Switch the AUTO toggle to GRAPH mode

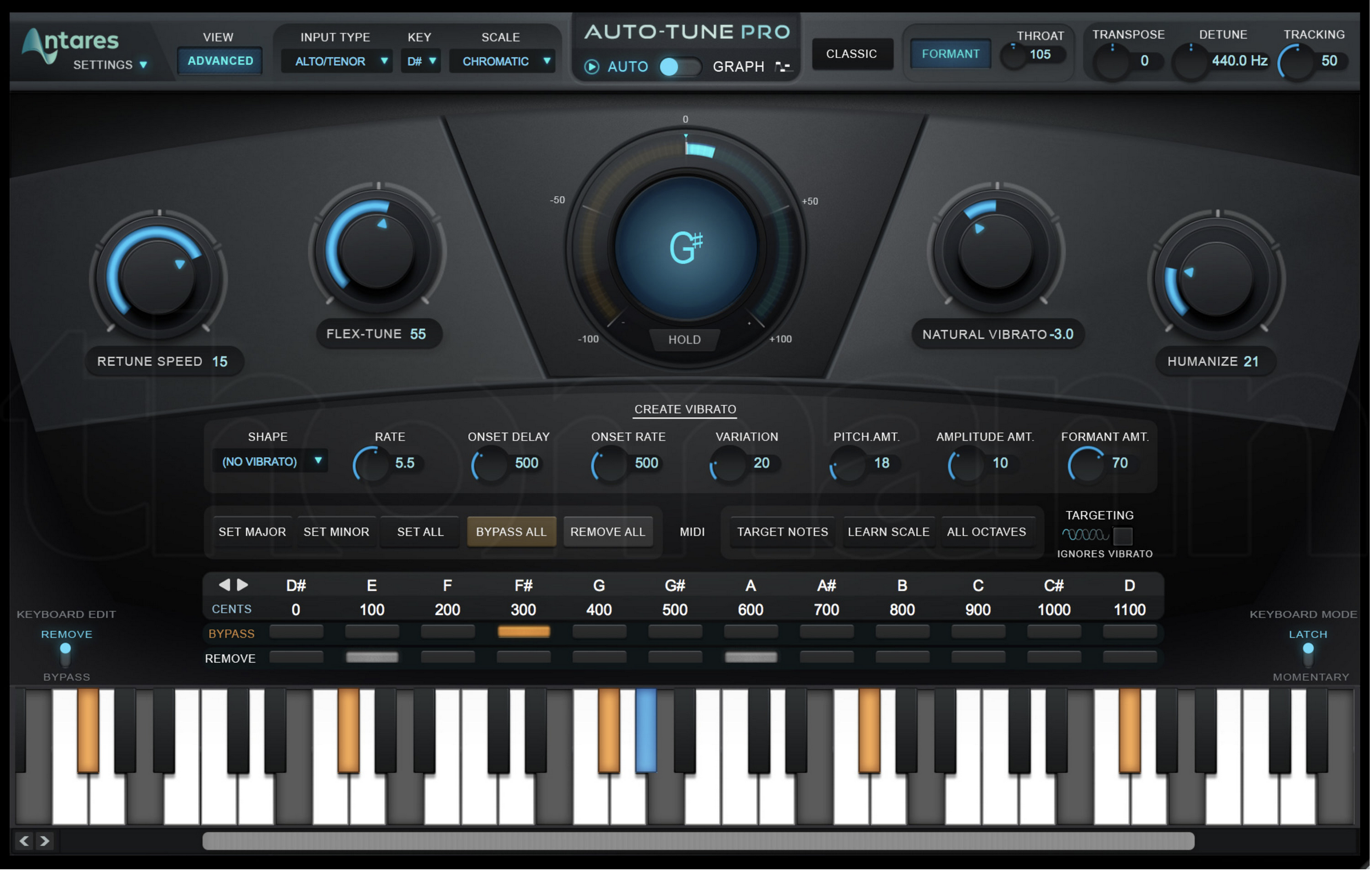click(690, 66)
